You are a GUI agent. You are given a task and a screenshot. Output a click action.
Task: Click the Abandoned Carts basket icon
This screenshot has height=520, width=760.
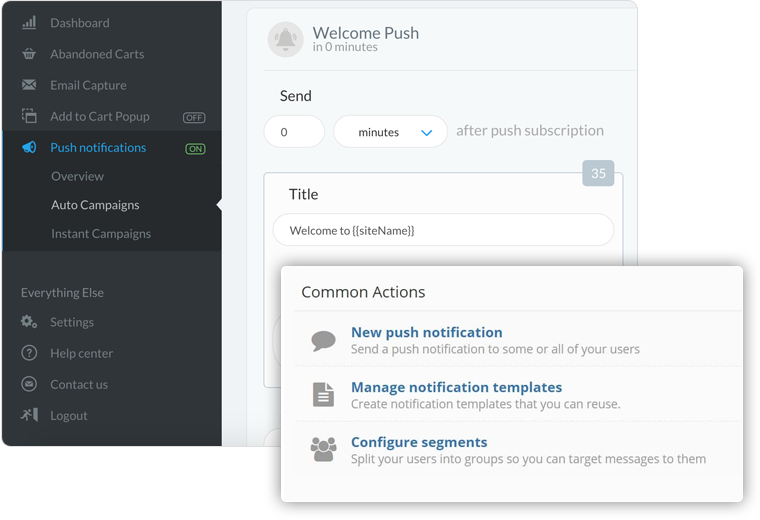coord(29,54)
